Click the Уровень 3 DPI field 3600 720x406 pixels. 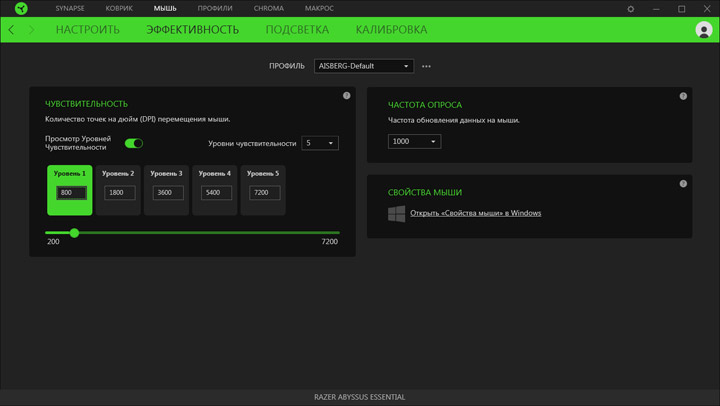click(168, 192)
